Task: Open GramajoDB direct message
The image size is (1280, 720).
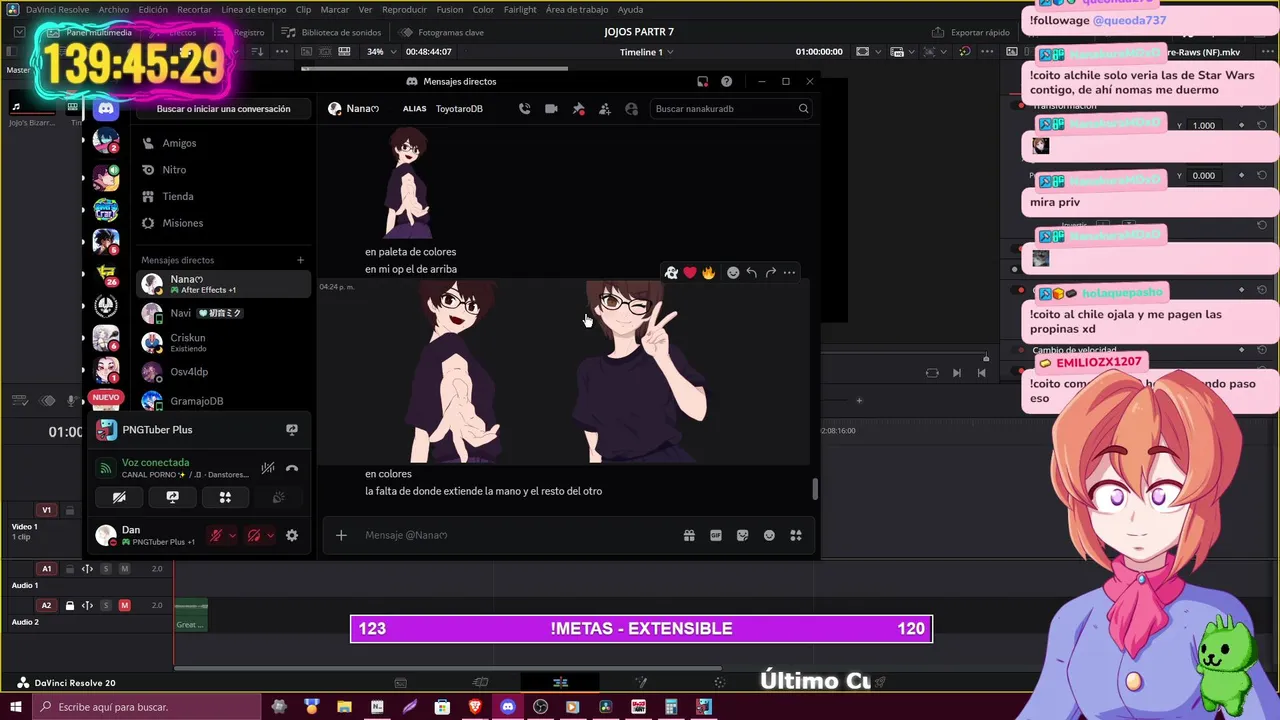Action: [x=223, y=401]
